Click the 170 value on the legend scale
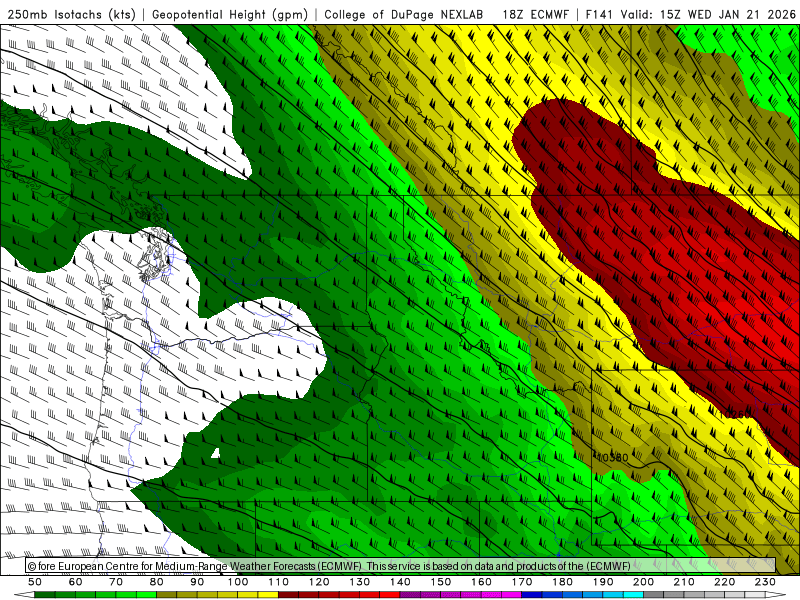Image resolution: width=800 pixels, height=600 pixels. 522,582
